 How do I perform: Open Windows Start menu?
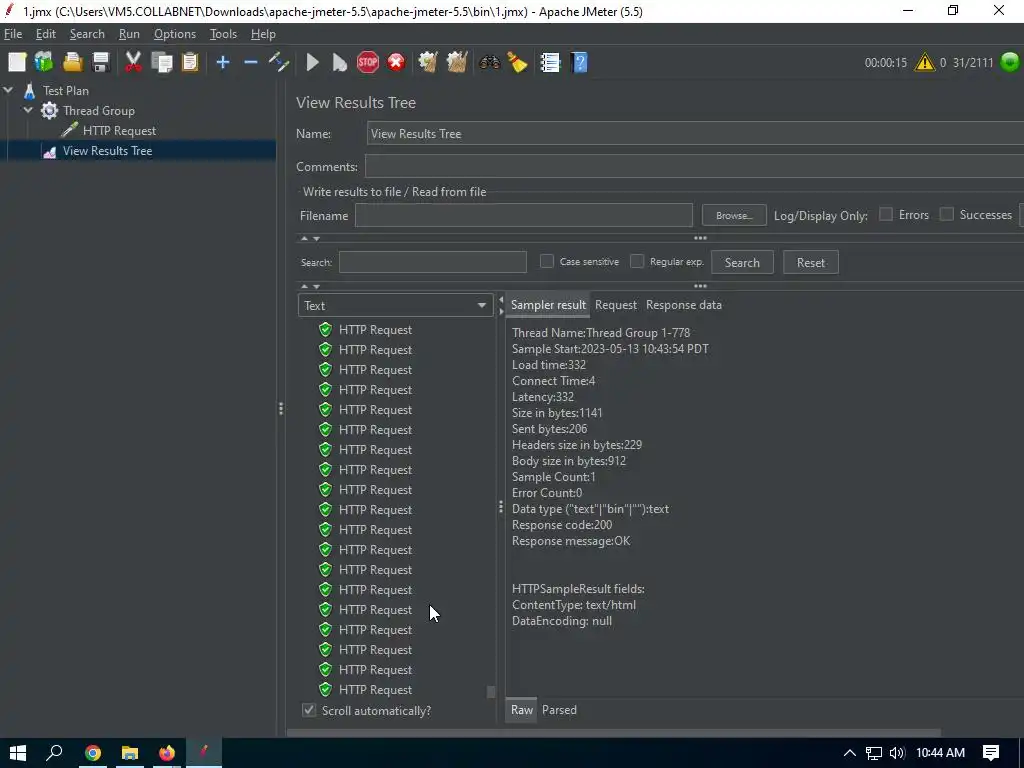tap(18, 753)
